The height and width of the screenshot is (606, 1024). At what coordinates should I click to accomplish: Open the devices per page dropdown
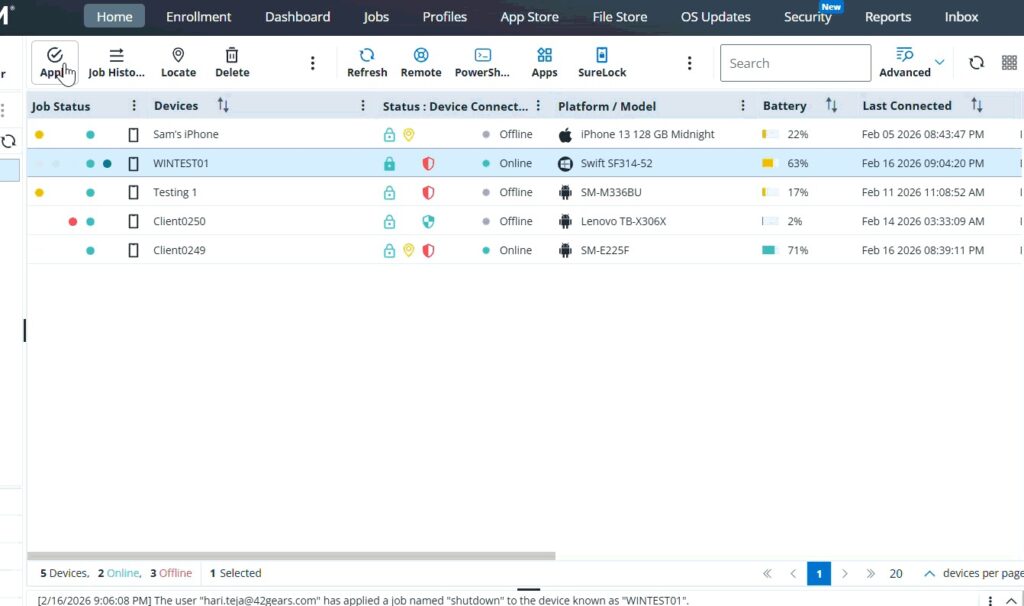tap(929, 573)
